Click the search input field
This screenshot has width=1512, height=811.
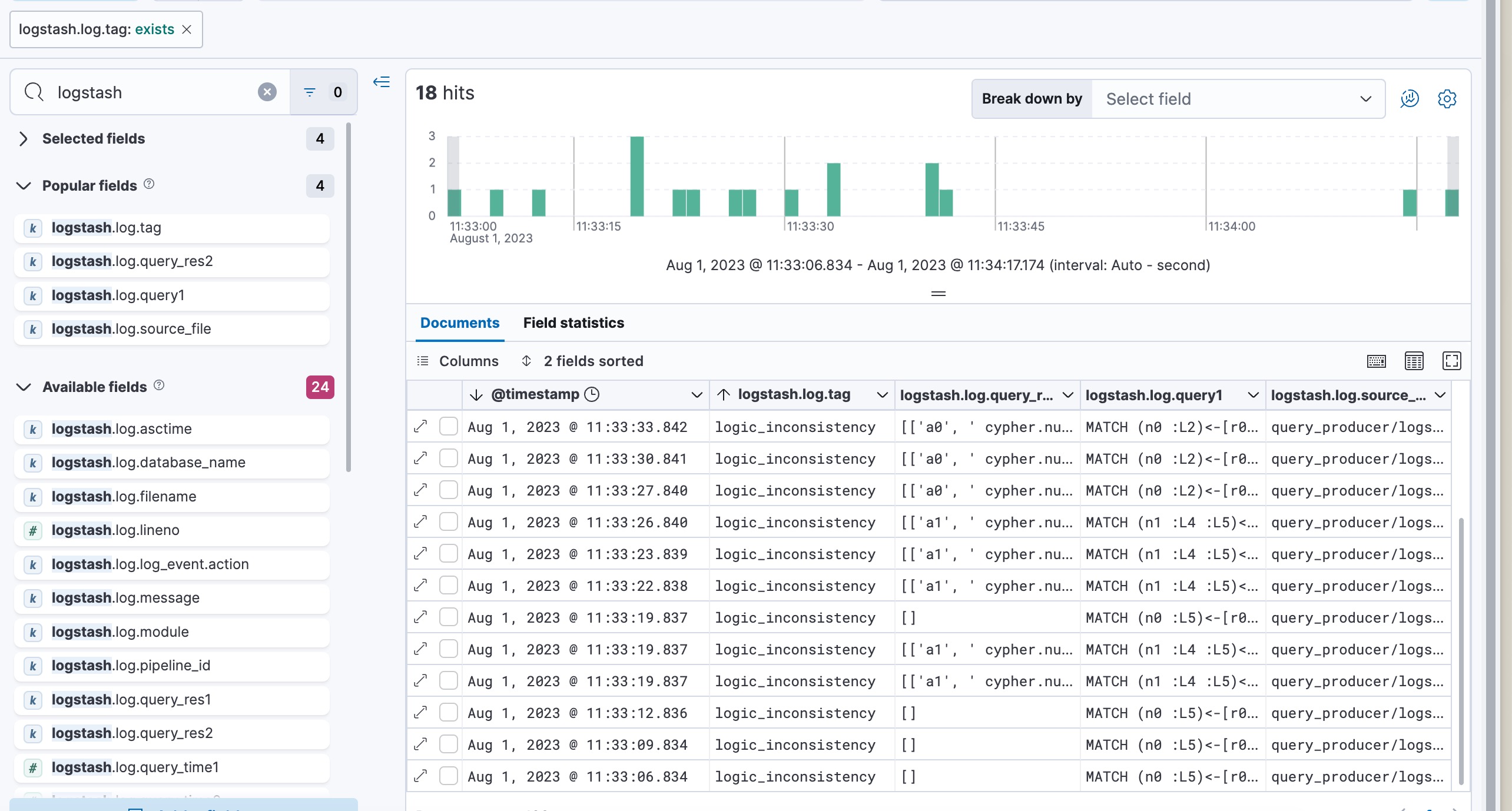click(150, 91)
